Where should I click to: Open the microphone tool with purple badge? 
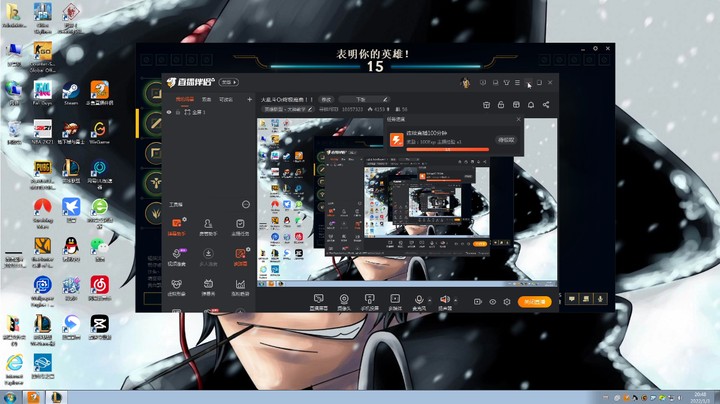click(x=176, y=257)
